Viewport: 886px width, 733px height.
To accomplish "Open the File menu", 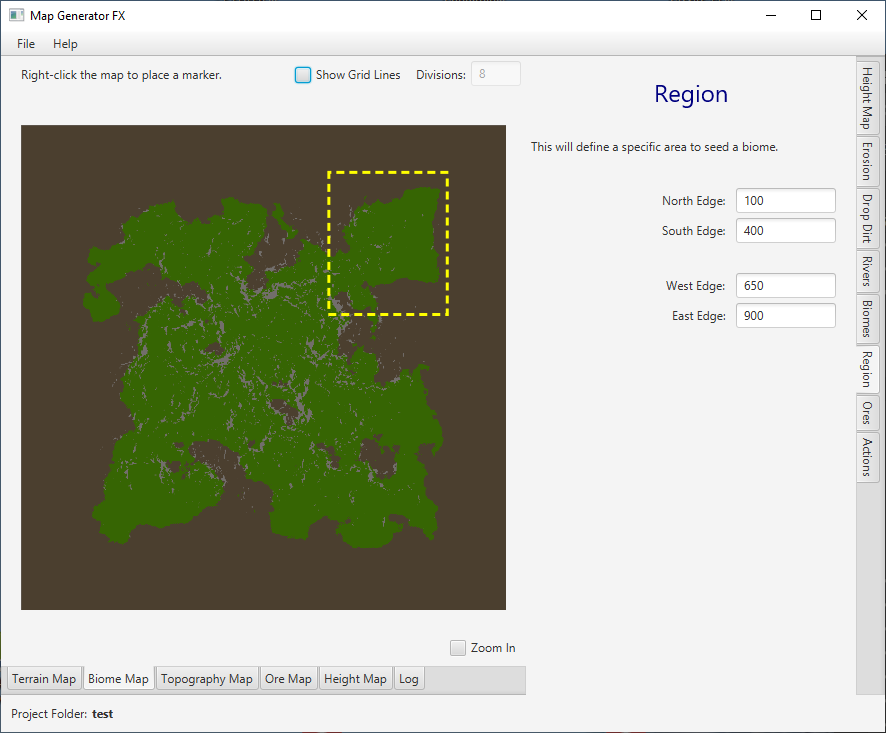I will pyautogui.click(x=26, y=44).
